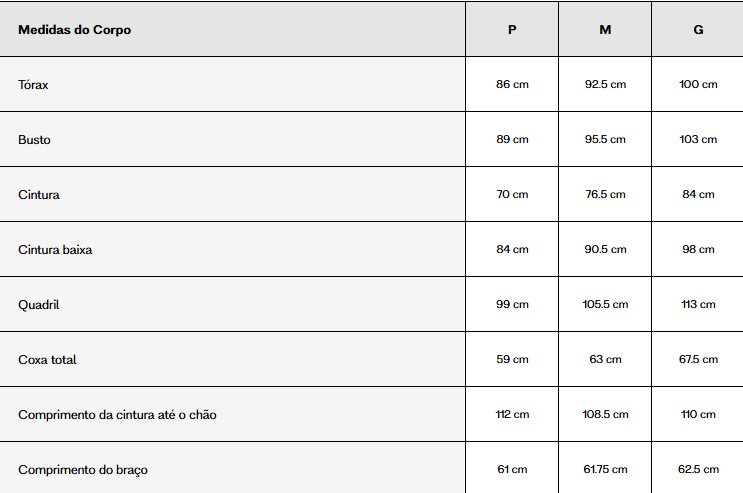Select the Tórax row label

[x=33, y=85]
